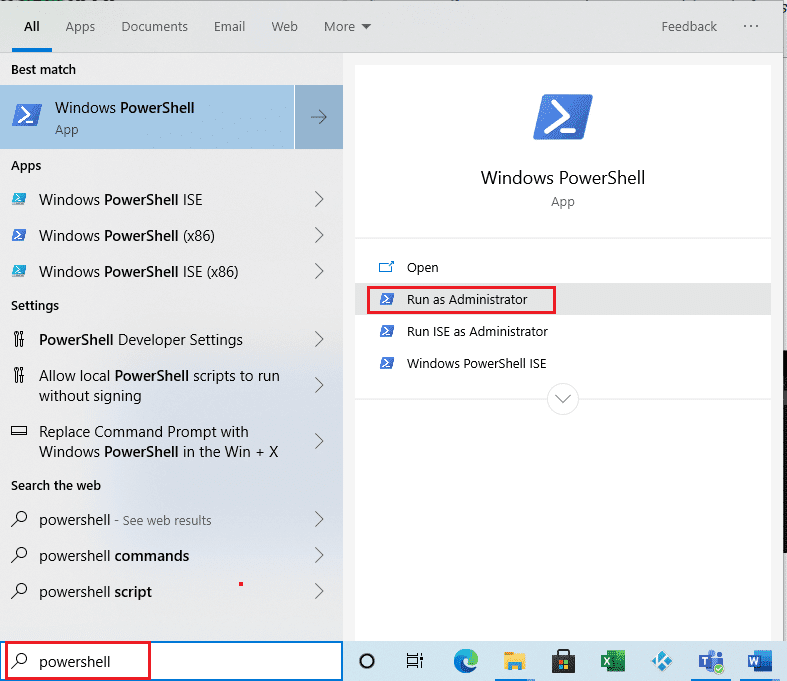Viewport: 787px width, 681px height.
Task: Expand powershell script chevron
Action: 319,591
